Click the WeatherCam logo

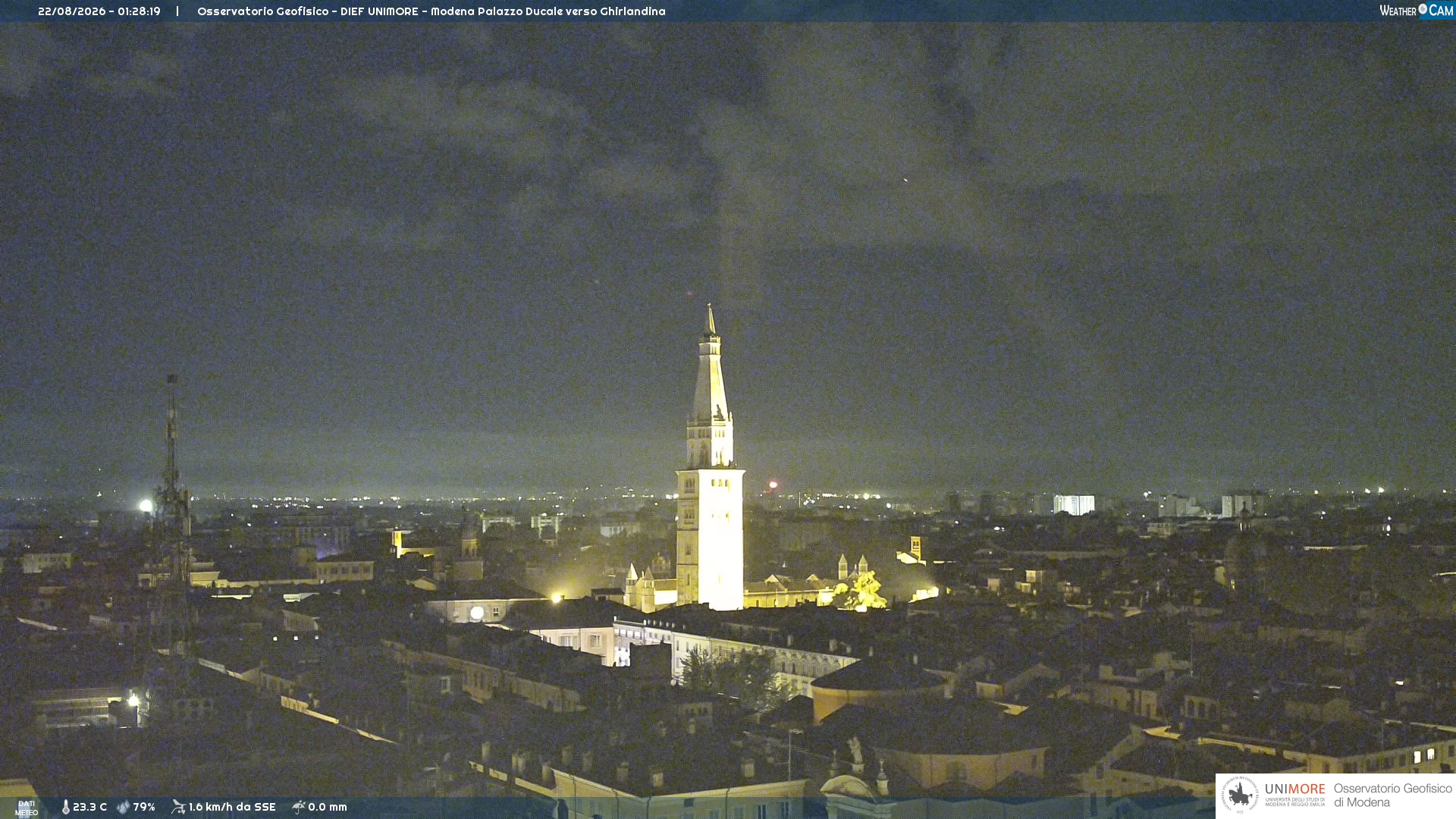(1416, 11)
